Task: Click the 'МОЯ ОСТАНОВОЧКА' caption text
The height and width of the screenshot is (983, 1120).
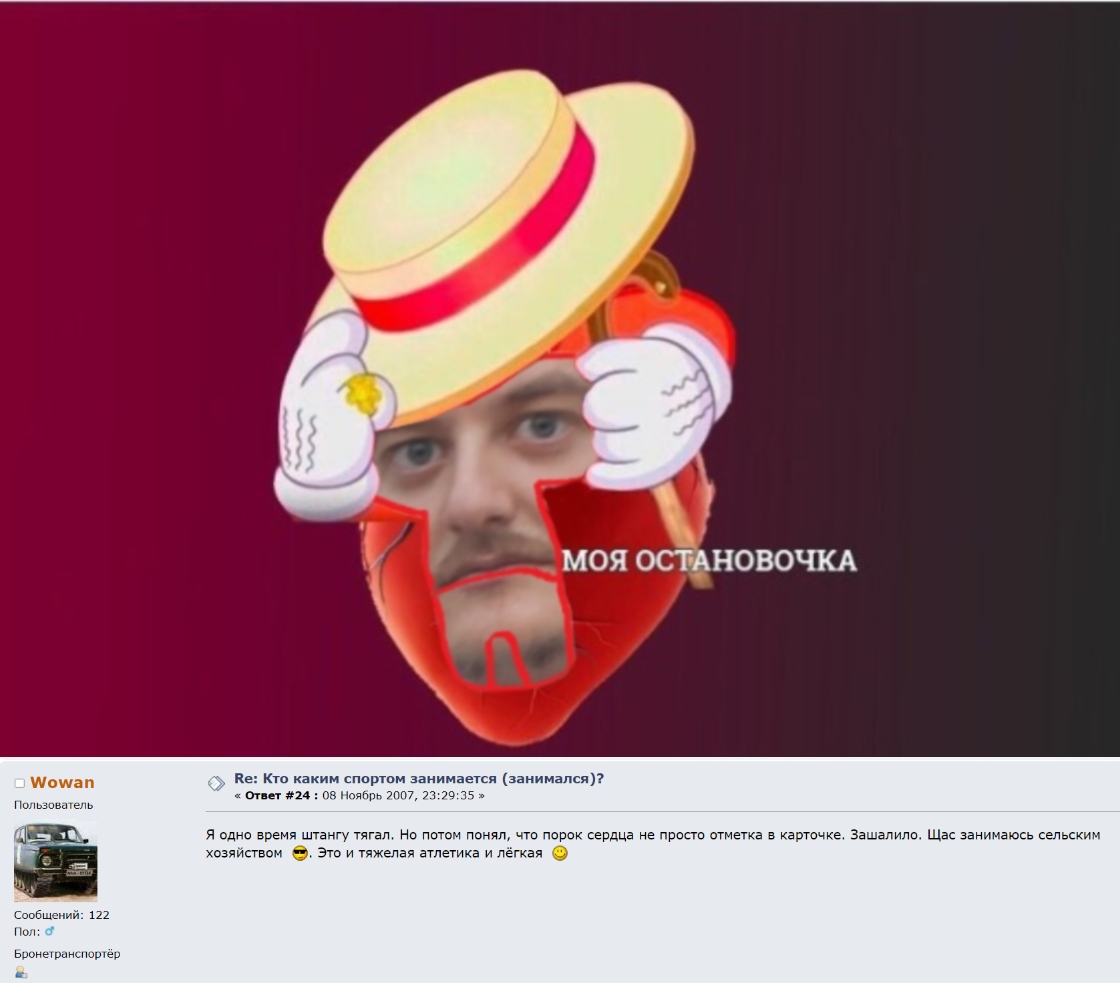Action: 709,561
